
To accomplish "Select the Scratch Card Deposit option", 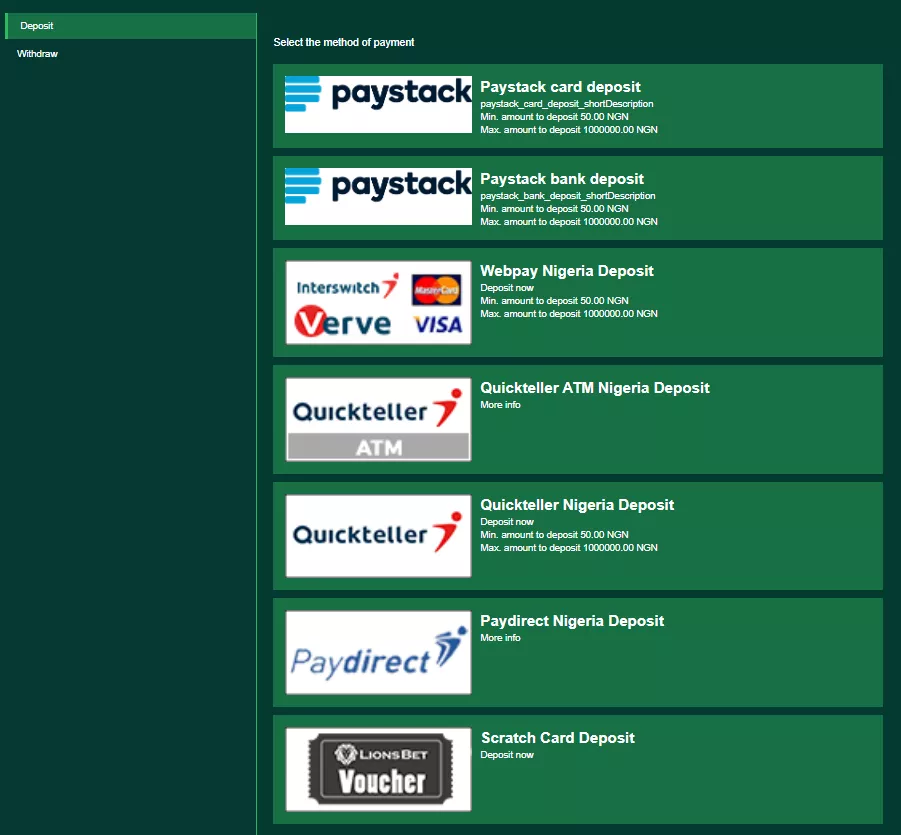I will tap(577, 768).
